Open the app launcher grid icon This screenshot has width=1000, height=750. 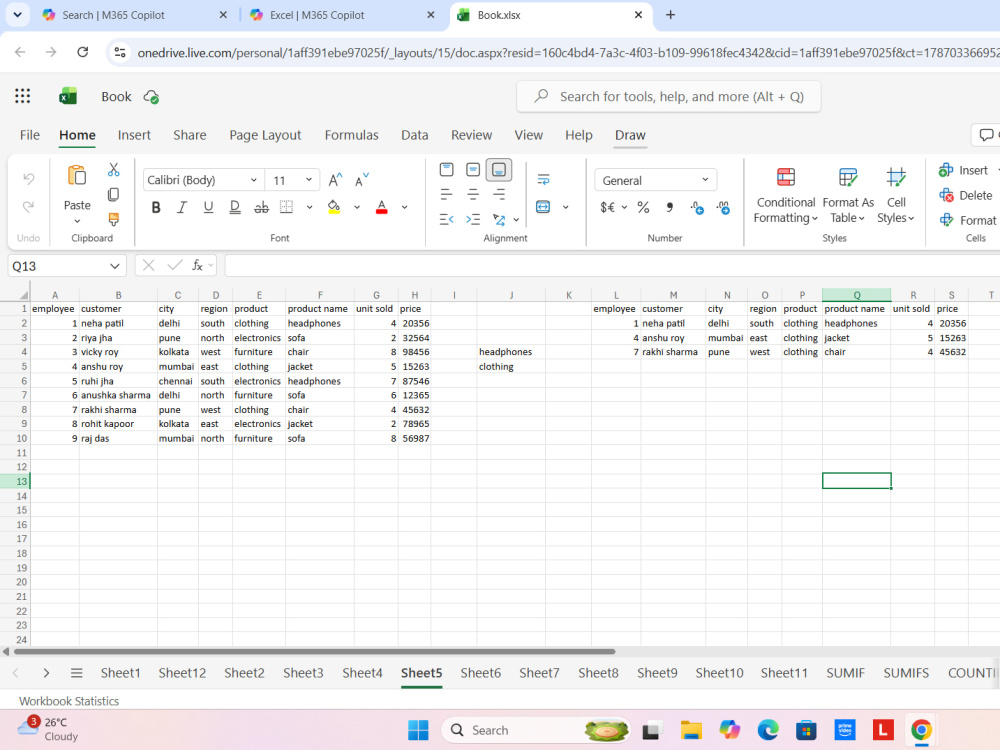22,96
